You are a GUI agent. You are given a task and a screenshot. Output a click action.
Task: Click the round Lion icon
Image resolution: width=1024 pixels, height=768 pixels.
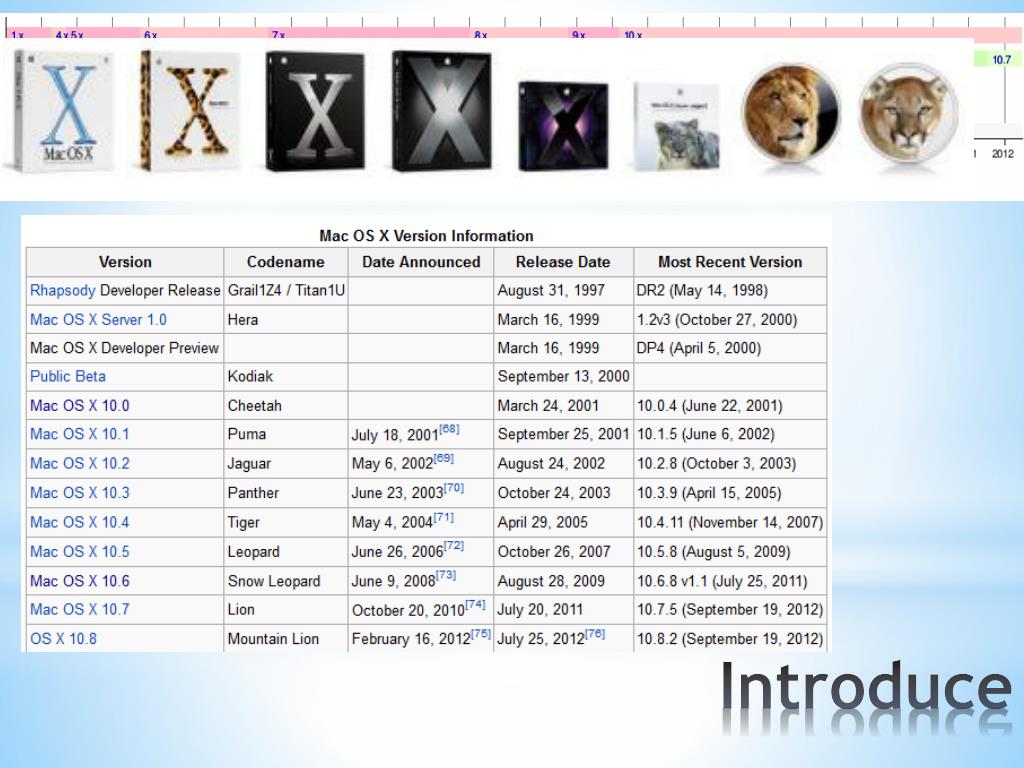pyautogui.click(x=791, y=114)
